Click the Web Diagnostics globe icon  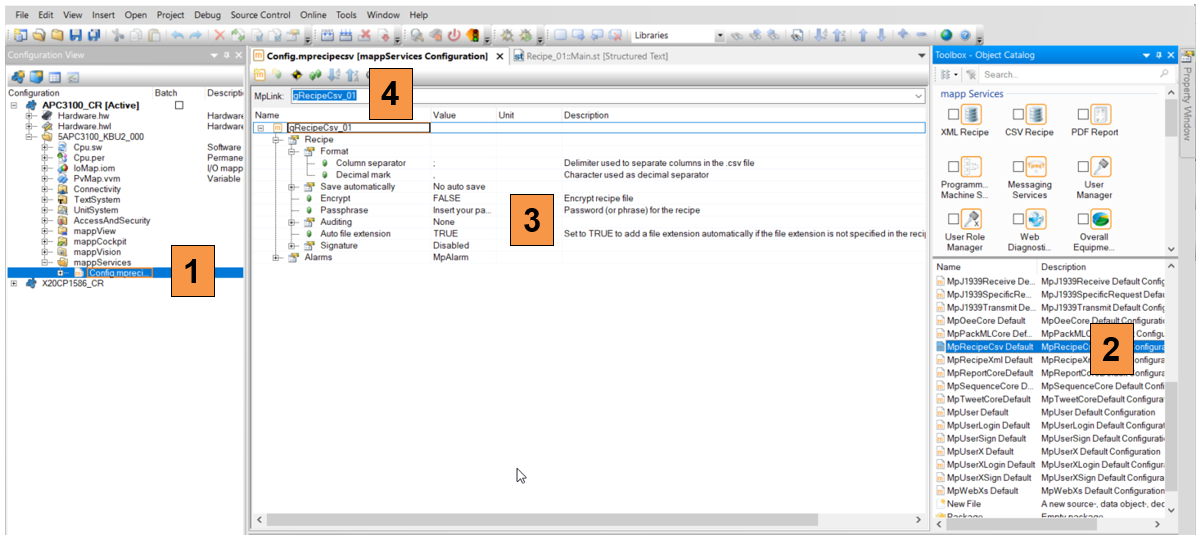coord(1036,219)
